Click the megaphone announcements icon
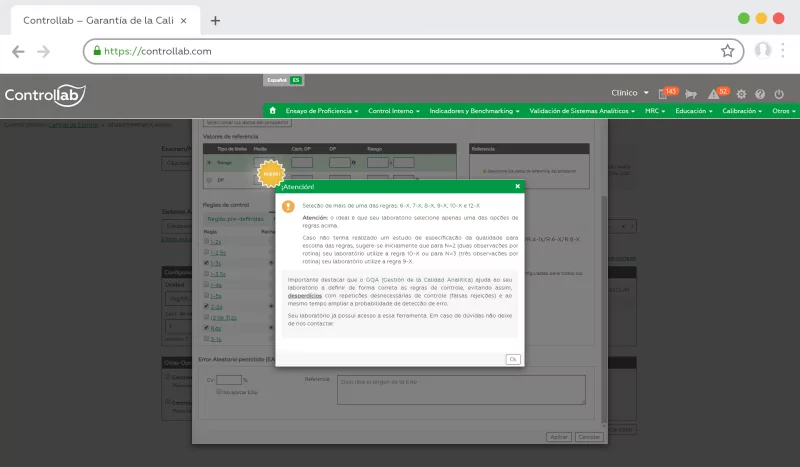The image size is (800, 467). (x=690, y=94)
